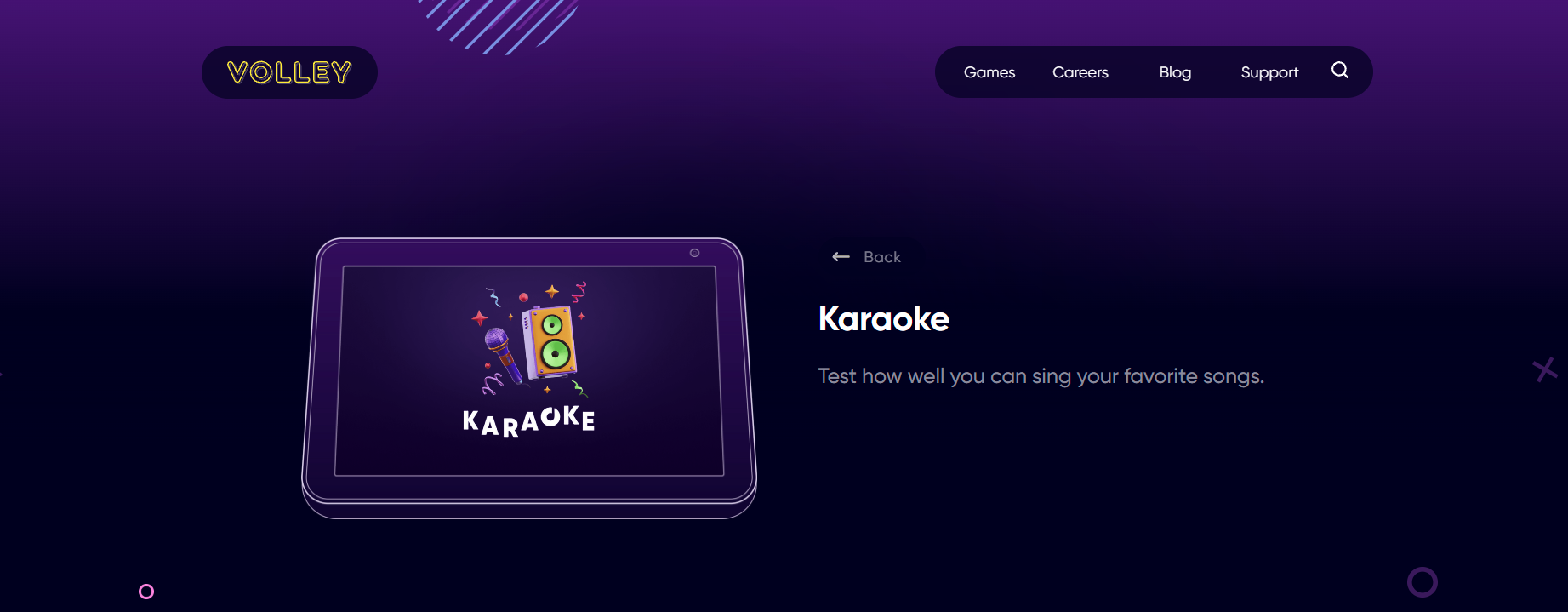Click the Karaoke heading
This screenshot has width=1568, height=612.
[884, 318]
